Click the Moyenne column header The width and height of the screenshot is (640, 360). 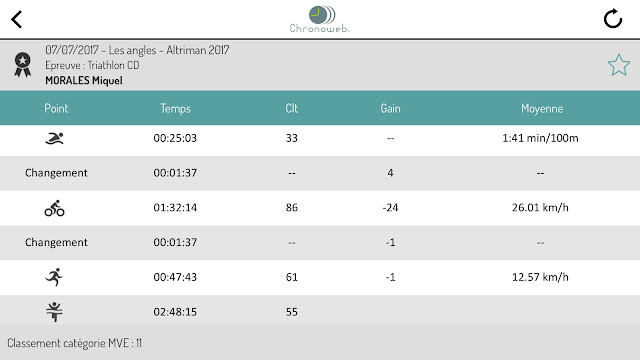[x=542, y=109]
